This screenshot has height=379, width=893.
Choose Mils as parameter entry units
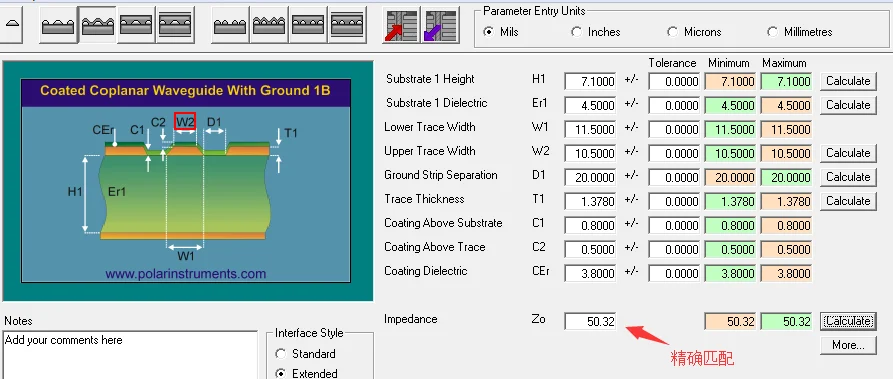pyautogui.click(x=501, y=32)
